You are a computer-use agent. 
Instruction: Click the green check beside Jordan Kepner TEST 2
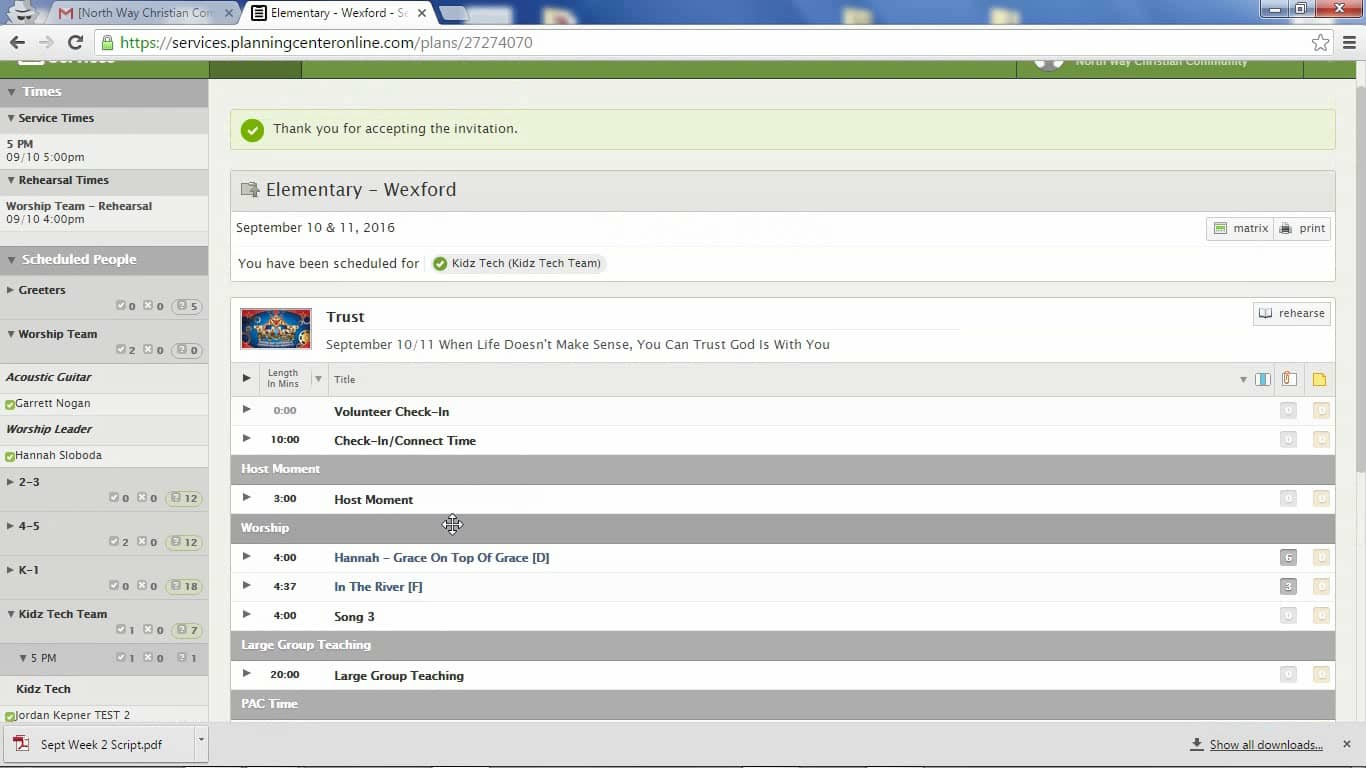click(10, 716)
